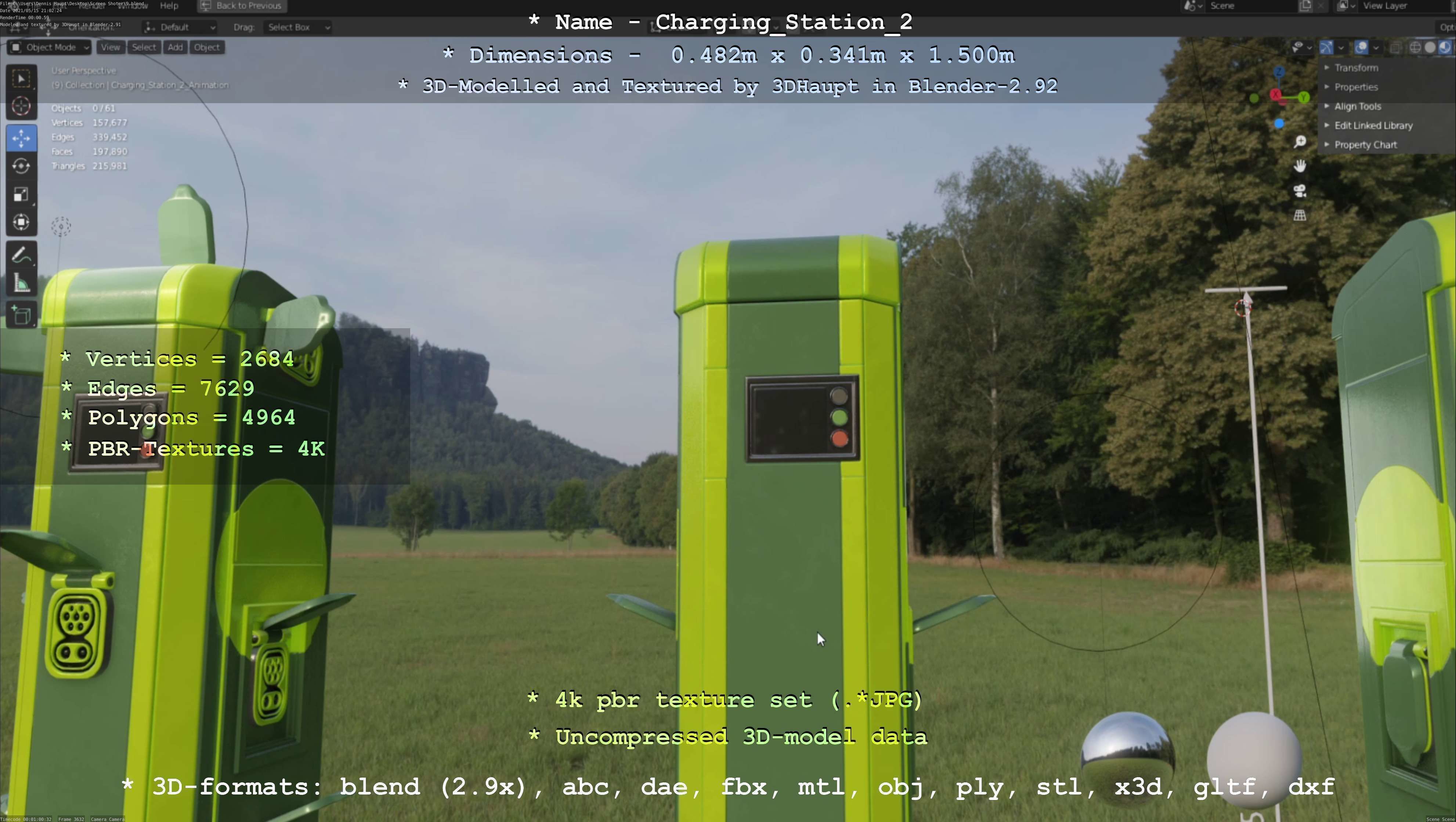1456x822 pixels.
Task: Click the new scene copy icon
Action: [x=1306, y=6]
